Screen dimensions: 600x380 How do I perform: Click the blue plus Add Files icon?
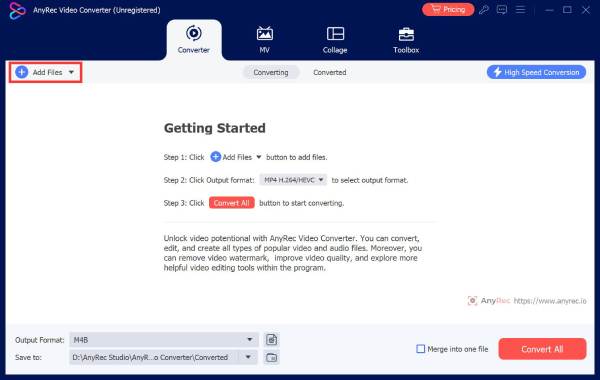22,72
